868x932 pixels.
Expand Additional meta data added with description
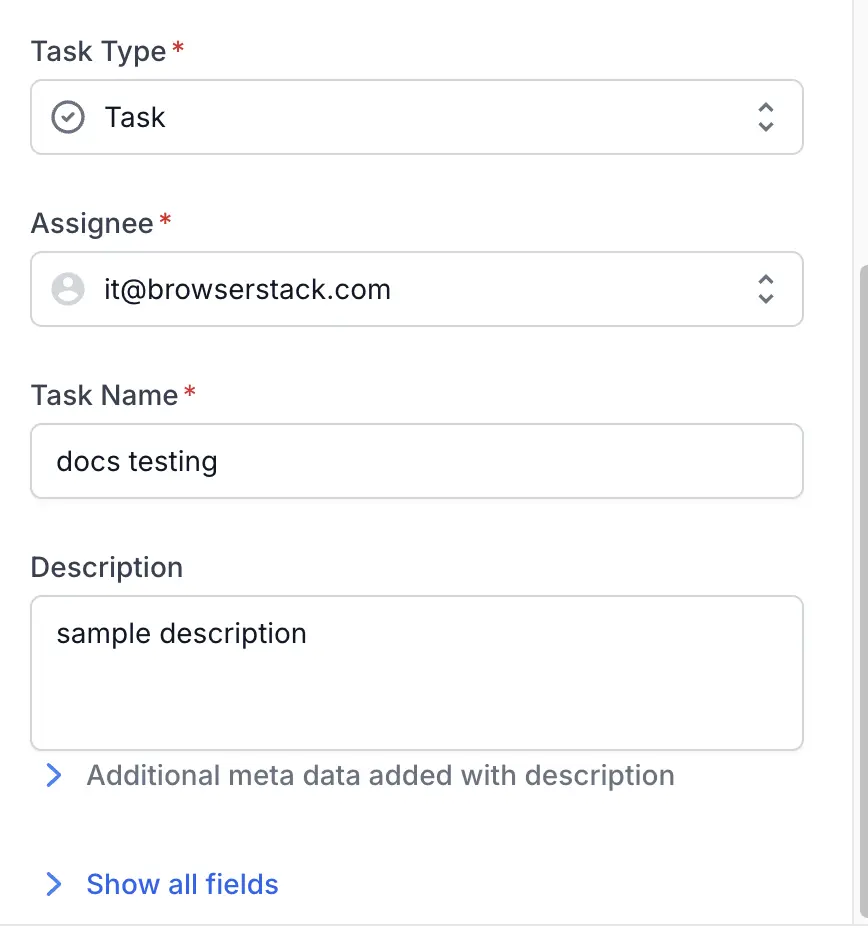[380, 776]
